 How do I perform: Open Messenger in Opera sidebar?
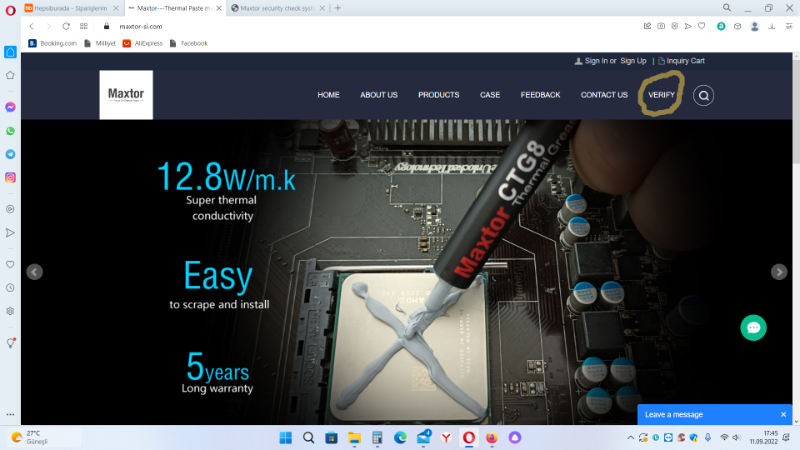click(x=10, y=107)
